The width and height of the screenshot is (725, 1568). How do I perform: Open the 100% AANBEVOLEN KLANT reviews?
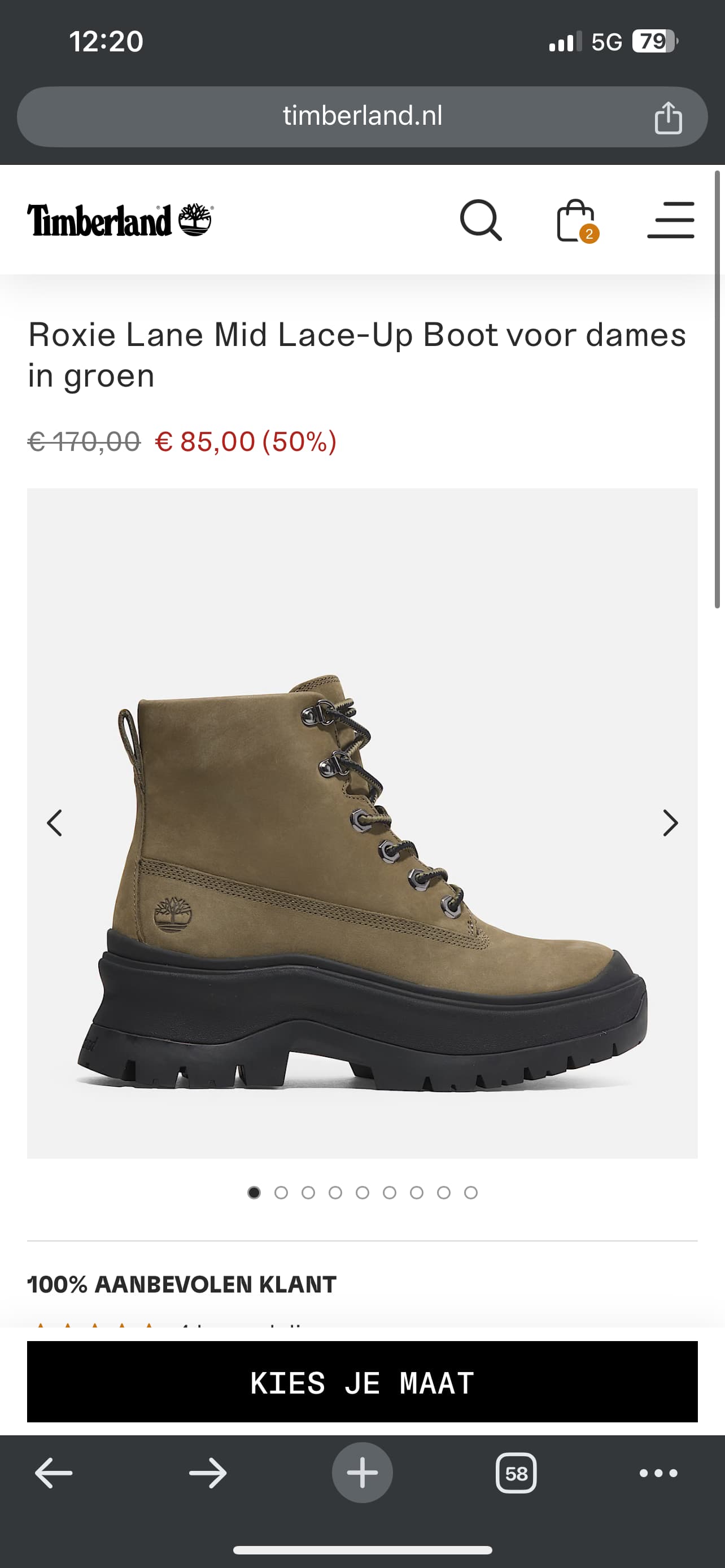(x=182, y=1284)
